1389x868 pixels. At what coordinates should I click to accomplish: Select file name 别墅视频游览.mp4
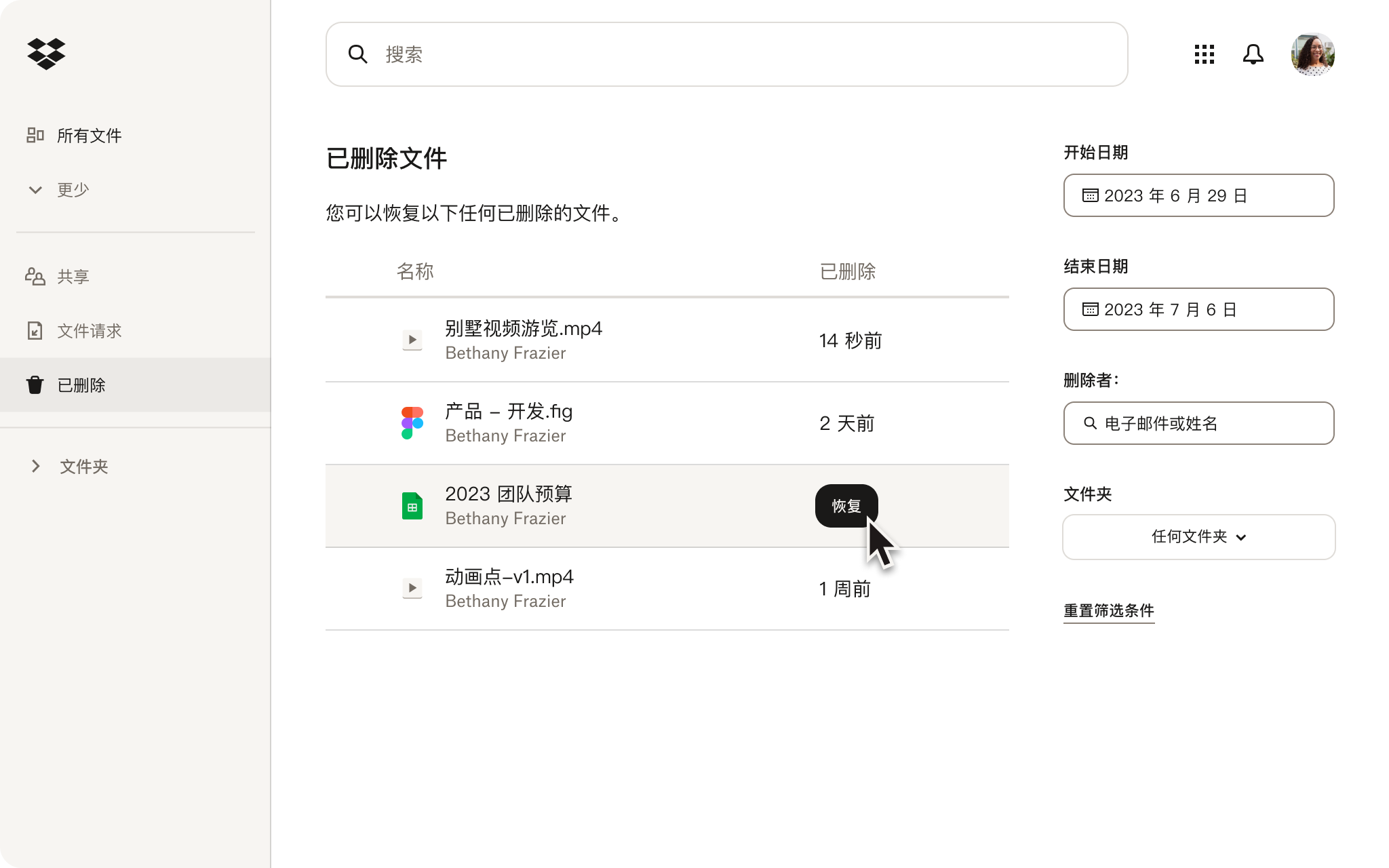(x=524, y=329)
